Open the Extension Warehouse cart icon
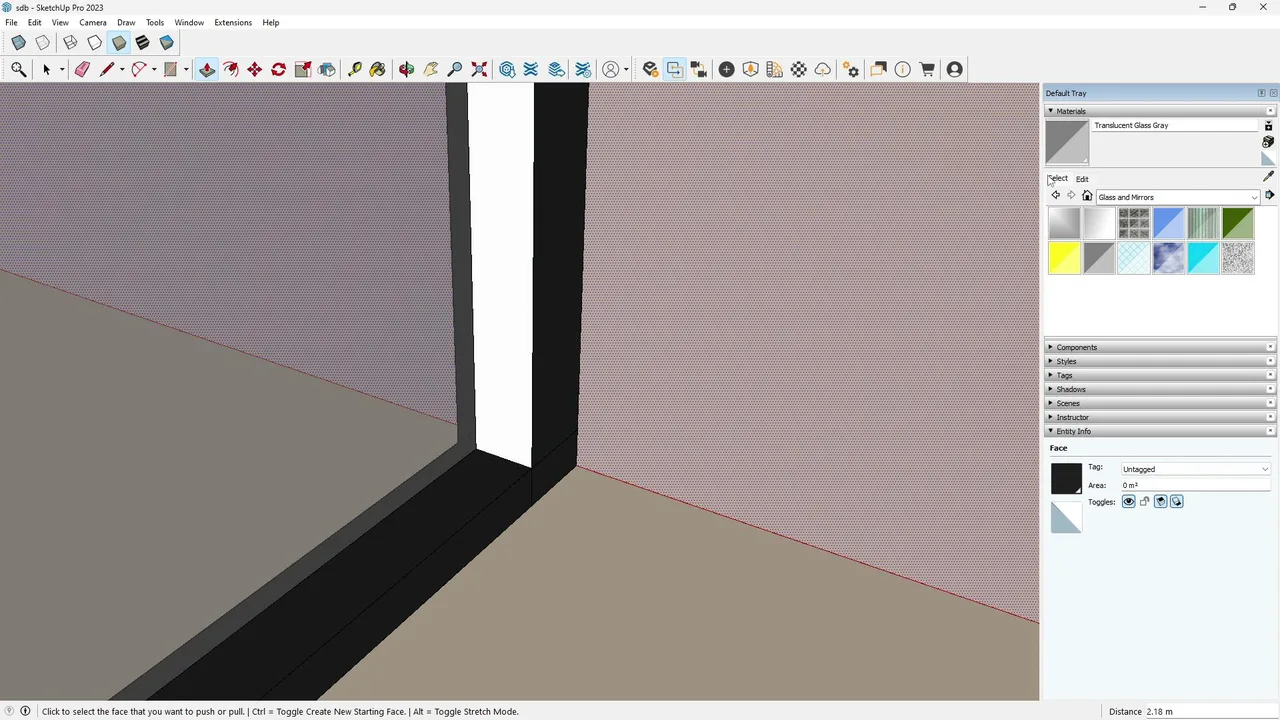 927,69
